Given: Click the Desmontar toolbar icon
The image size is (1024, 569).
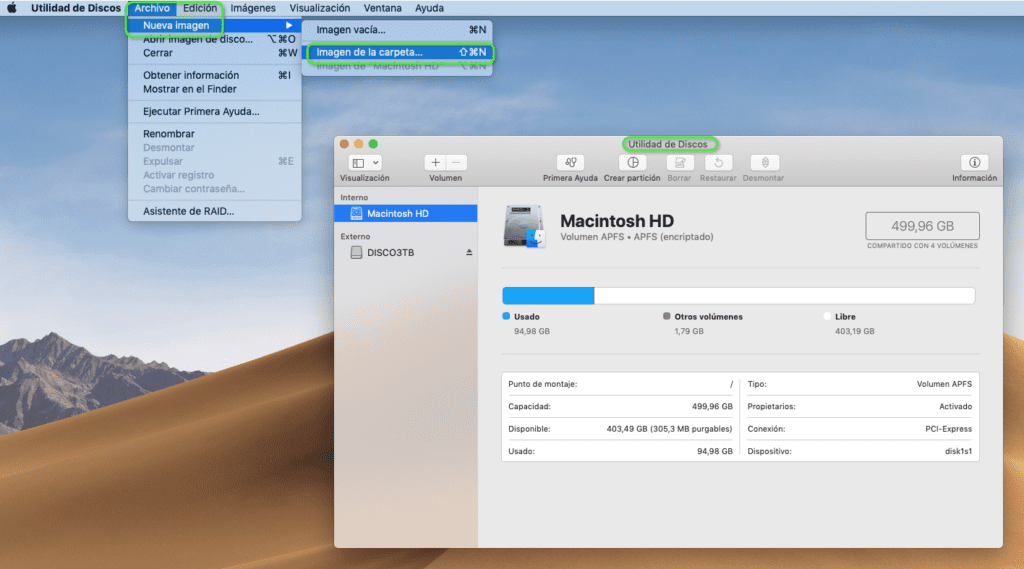Looking at the screenshot, I should point(765,163).
